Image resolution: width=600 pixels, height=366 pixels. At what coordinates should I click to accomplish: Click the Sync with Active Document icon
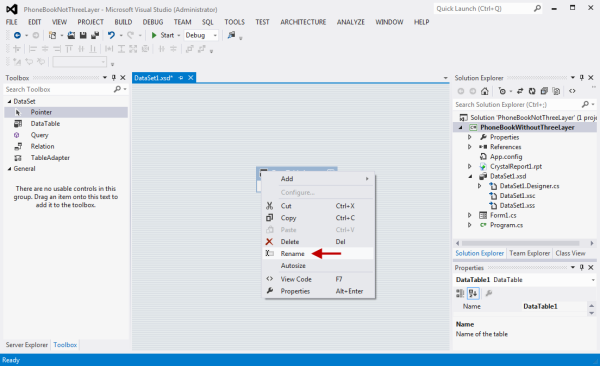(x=520, y=91)
